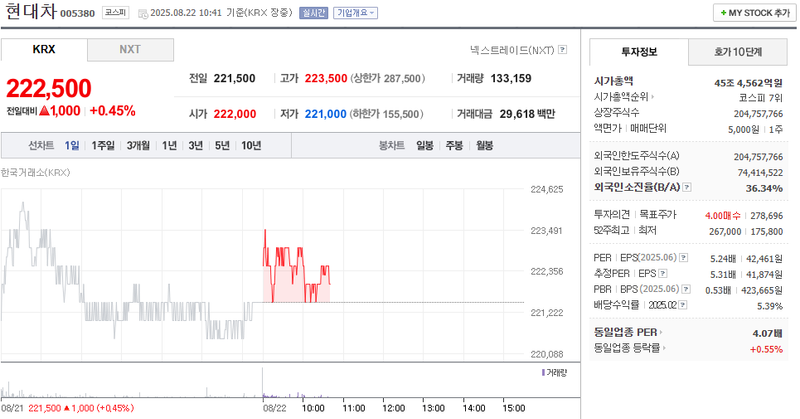Screen dimensions: 800x419
Task: Click stock code 005380
Action: point(78,13)
